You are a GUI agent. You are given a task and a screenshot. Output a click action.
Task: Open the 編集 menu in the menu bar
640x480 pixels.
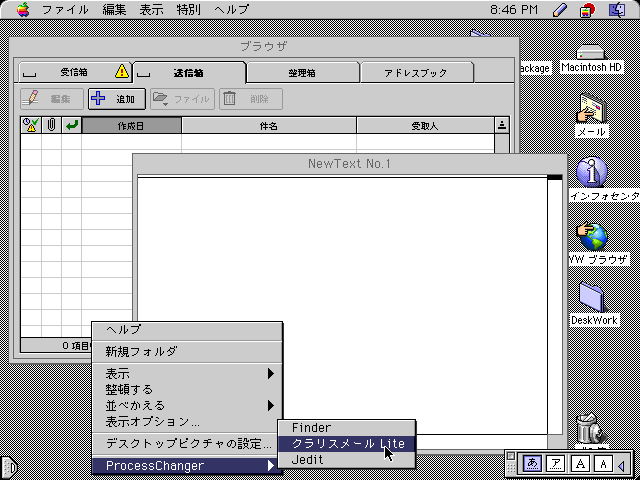coord(114,9)
